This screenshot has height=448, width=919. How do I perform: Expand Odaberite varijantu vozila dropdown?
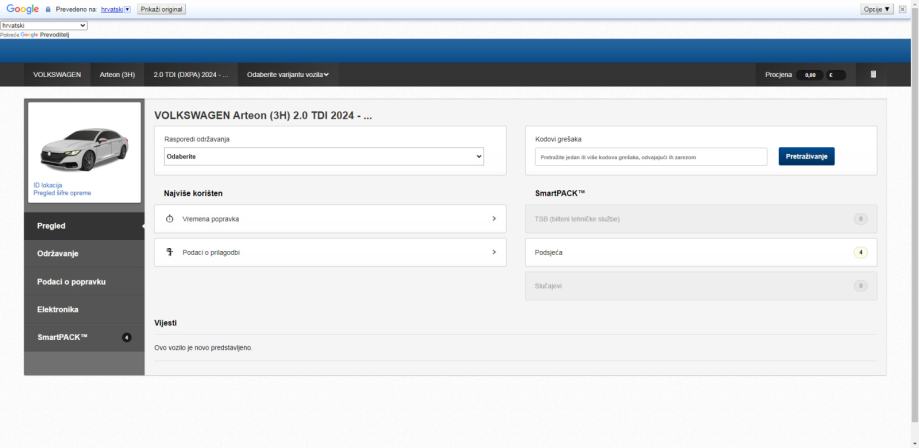[288, 74]
